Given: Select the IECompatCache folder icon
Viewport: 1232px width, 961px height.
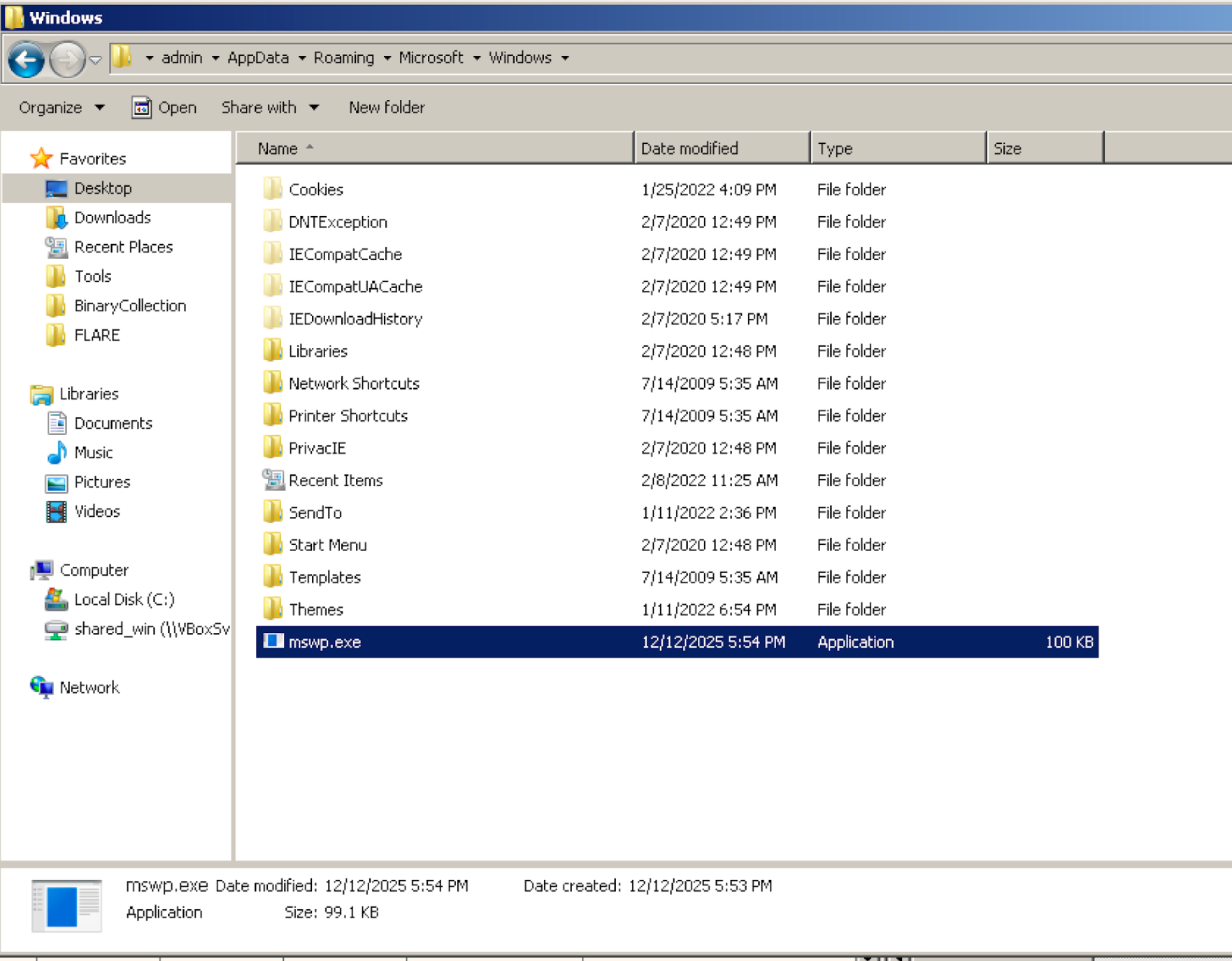Looking at the screenshot, I should (x=273, y=253).
